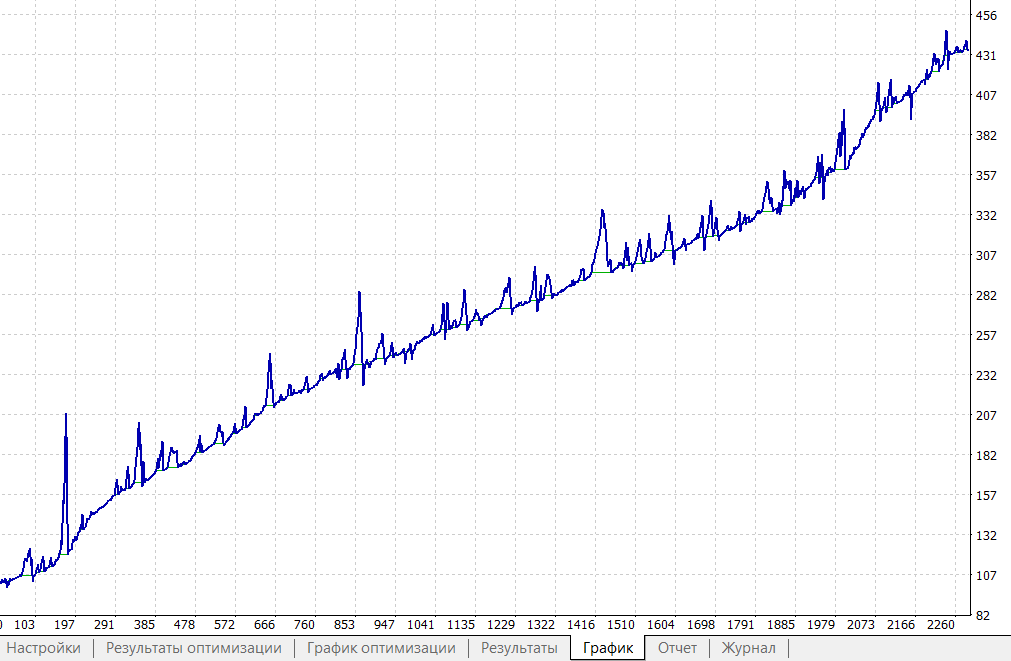Open the Настройки tab
The image size is (1011, 661).
(x=45, y=648)
